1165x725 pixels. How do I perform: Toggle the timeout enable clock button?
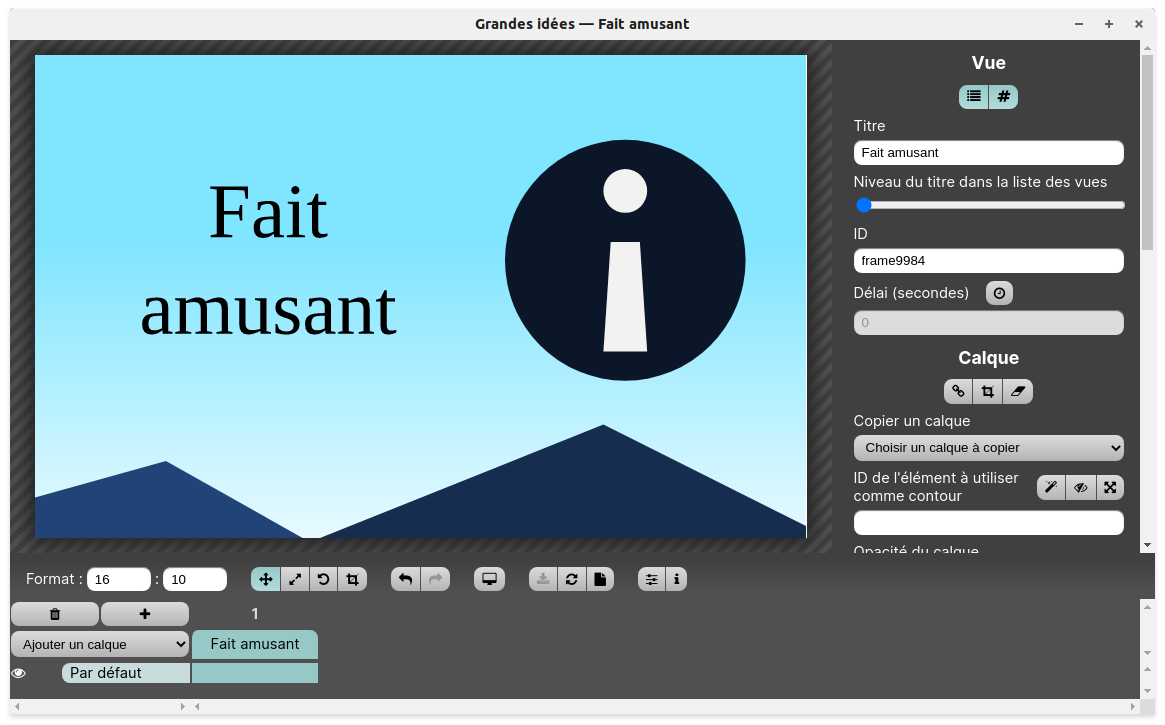999,293
